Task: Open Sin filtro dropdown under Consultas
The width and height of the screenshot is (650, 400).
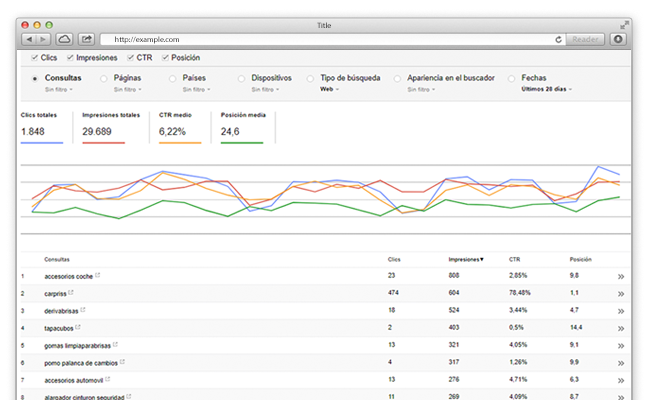Action: pyautogui.click(x=59, y=90)
